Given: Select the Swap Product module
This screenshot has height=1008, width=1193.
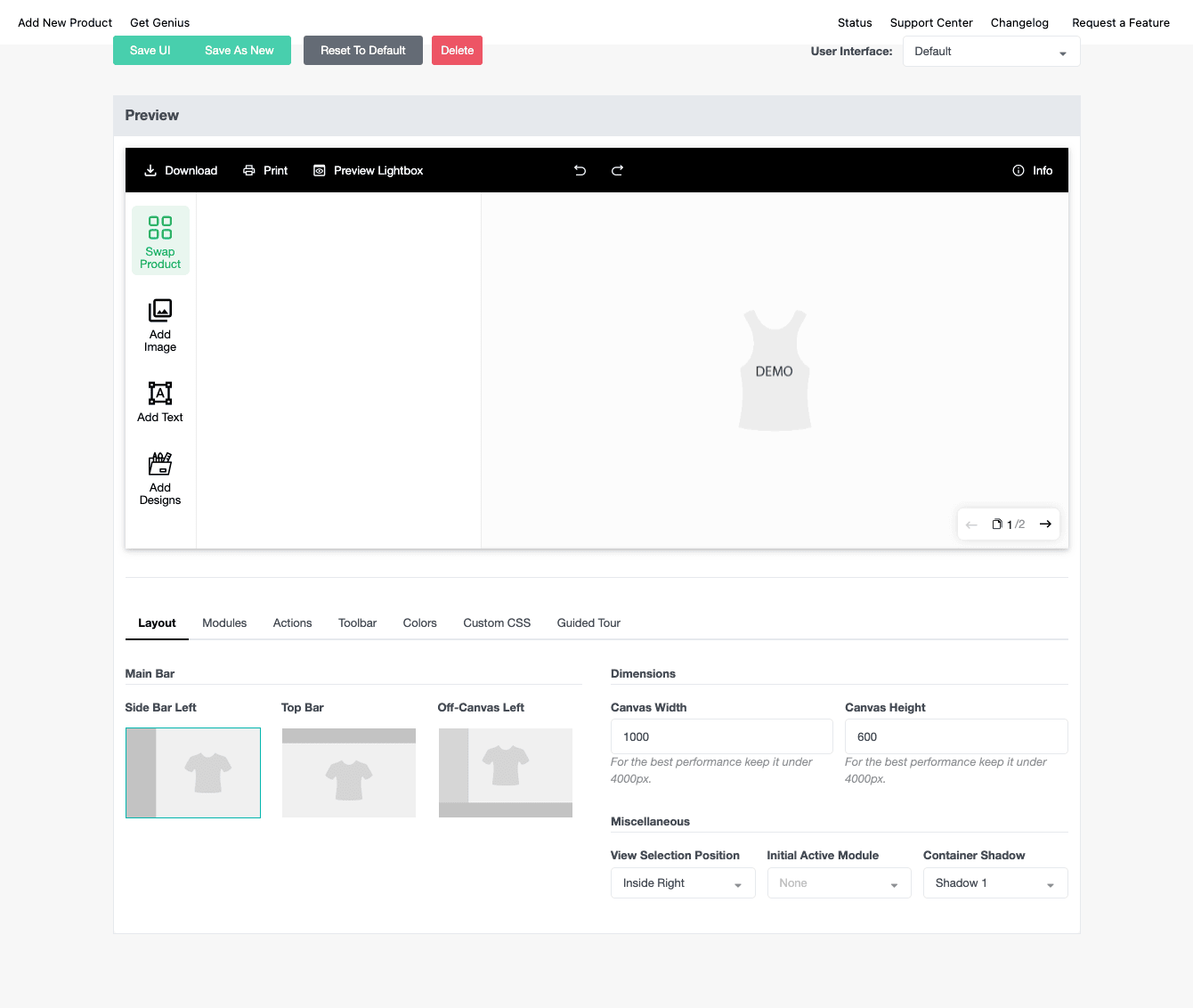Looking at the screenshot, I should pos(160,240).
